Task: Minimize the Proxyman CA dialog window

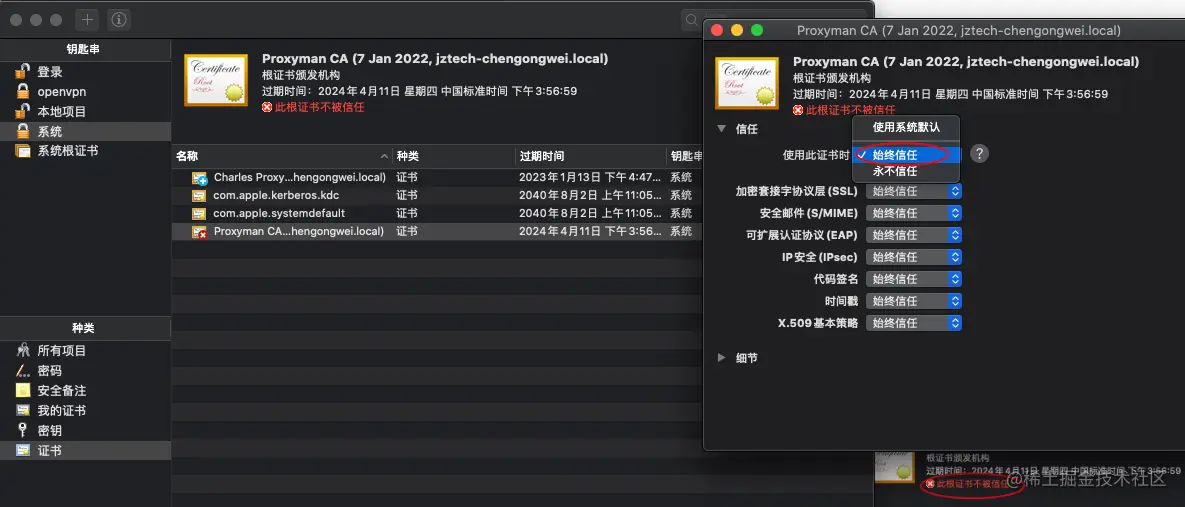Action: [x=737, y=30]
